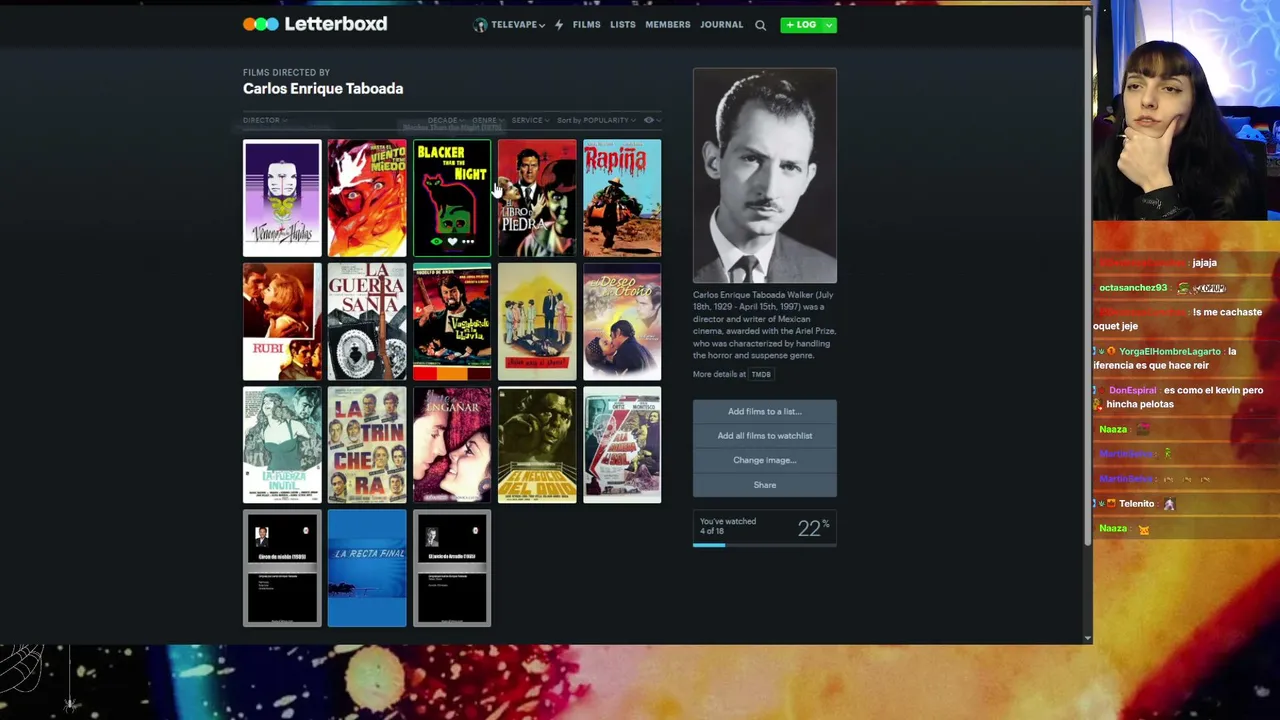Click Add all films to watchlist
Viewport: 1280px width, 720px height.
point(765,436)
